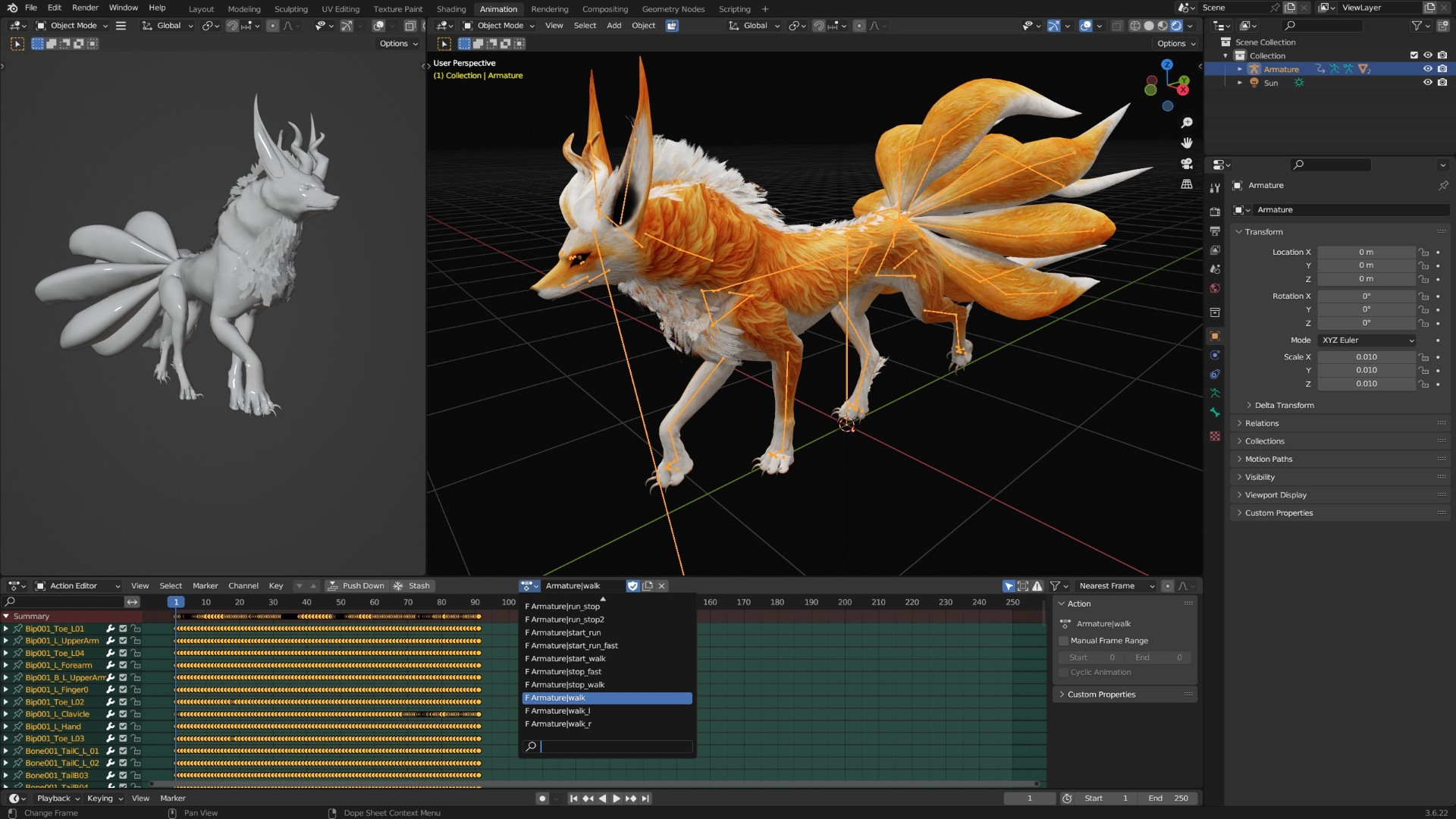The height and width of the screenshot is (819, 1456).
Task: Enable Manual Frame Range checkbox
Action: 1064,641
